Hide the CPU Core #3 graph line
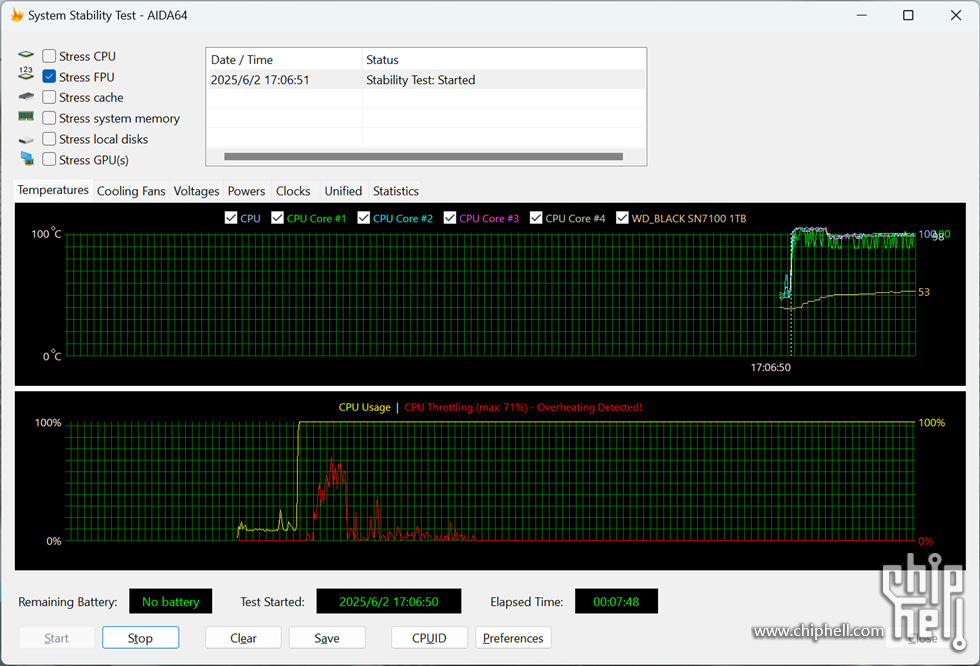The width and height of the screenshot is (980, 666). click(450, 218)
